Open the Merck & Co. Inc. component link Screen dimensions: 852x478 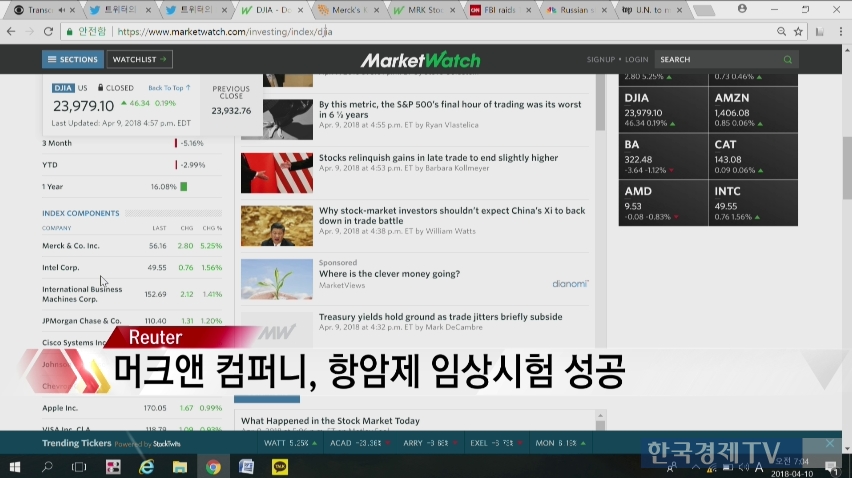(x=71, y=246)
